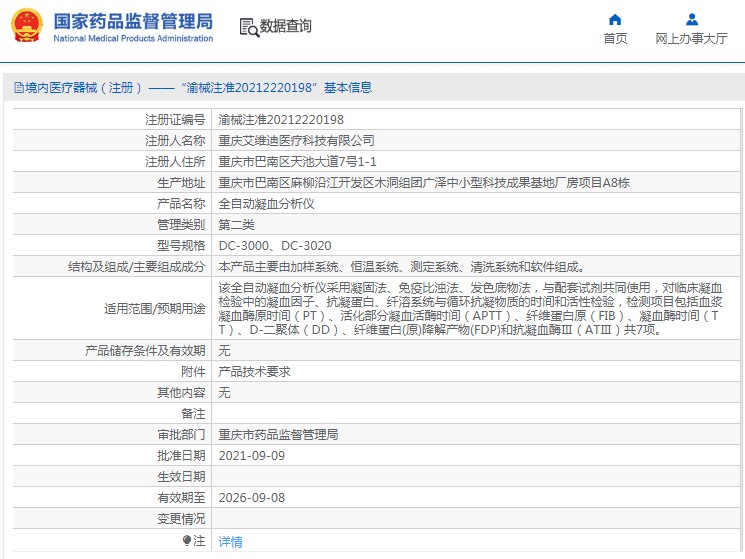Screen dimensions: 745x559
Task: Click the 注册人住所 row label
Action: 175,161
